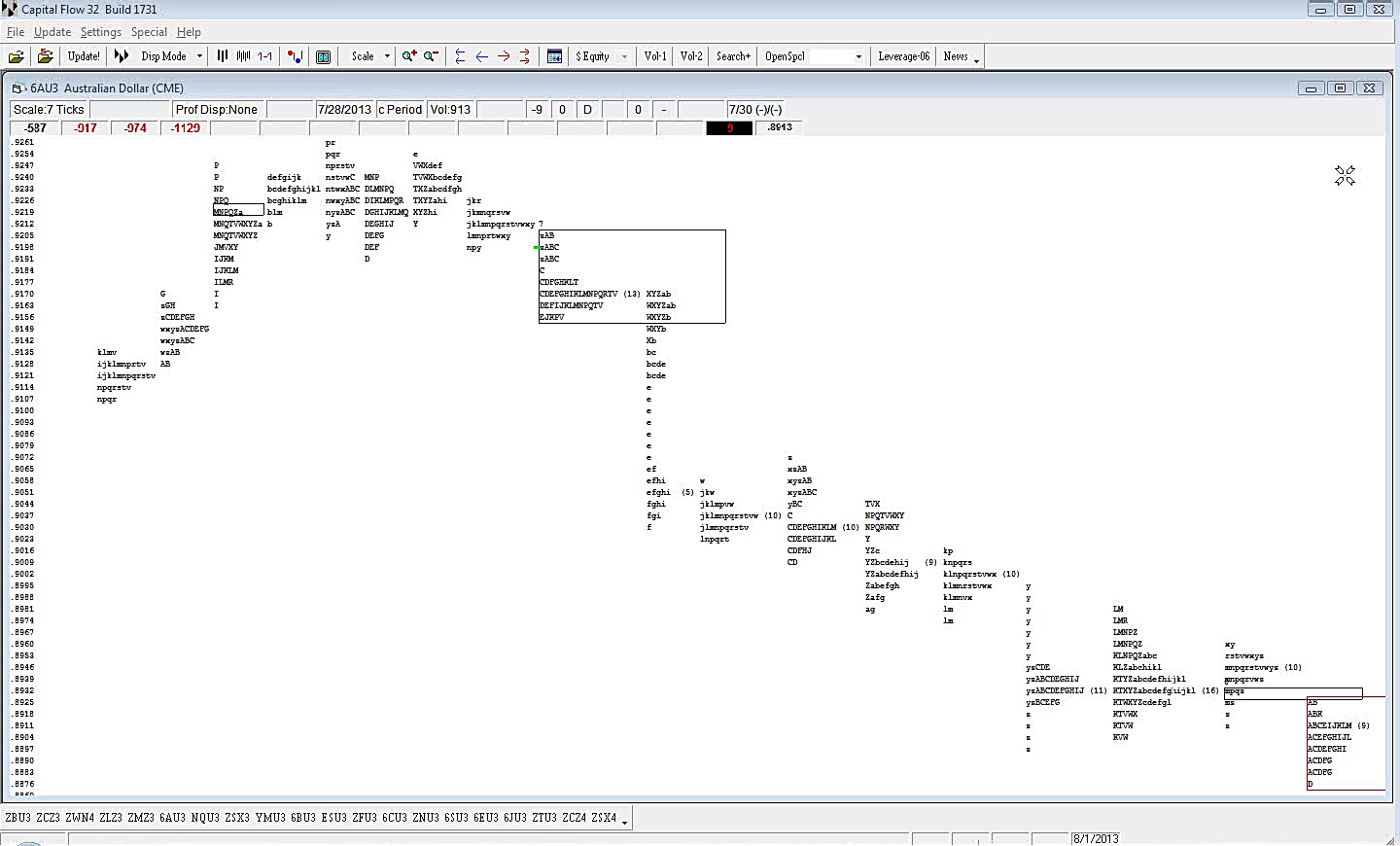Image resolution: width=1400 pixels, height=846 pixels.
Task: Open the Disp Mode dropdown arrow
Action: [x=199, y=56]
